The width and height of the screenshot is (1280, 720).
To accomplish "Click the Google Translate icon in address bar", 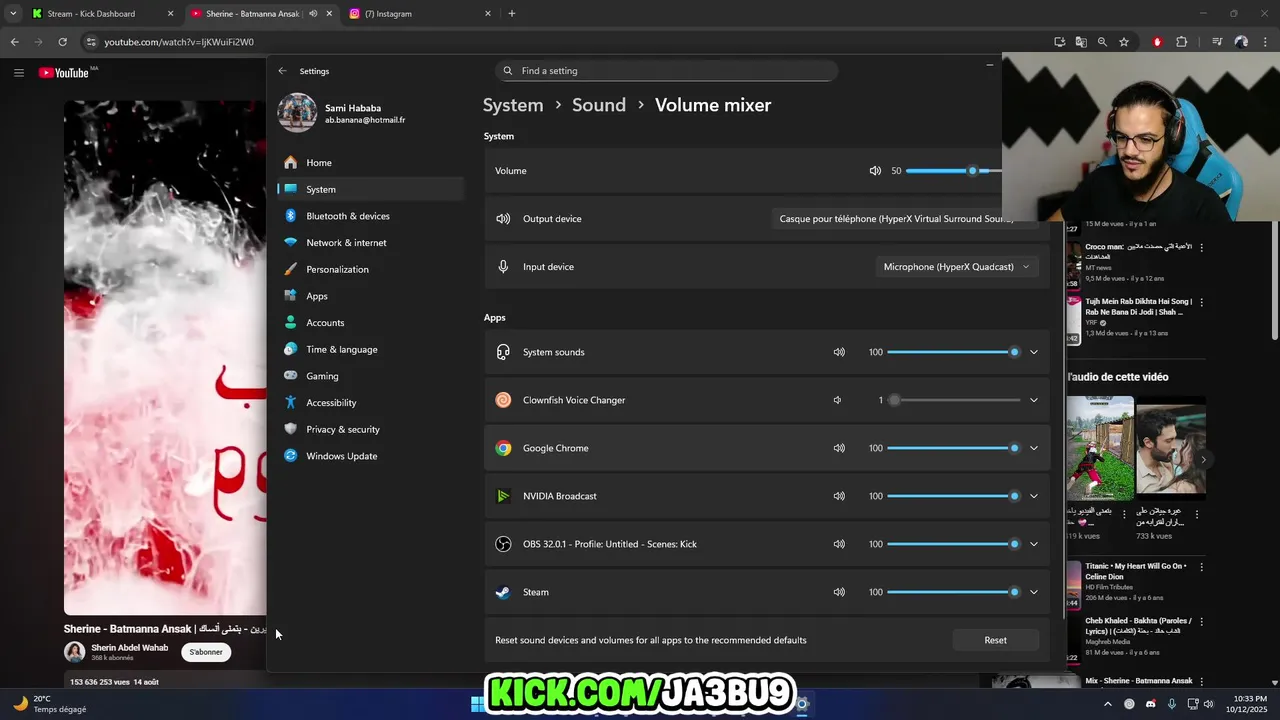I will pyautogui.click(x=1081, y=42).
